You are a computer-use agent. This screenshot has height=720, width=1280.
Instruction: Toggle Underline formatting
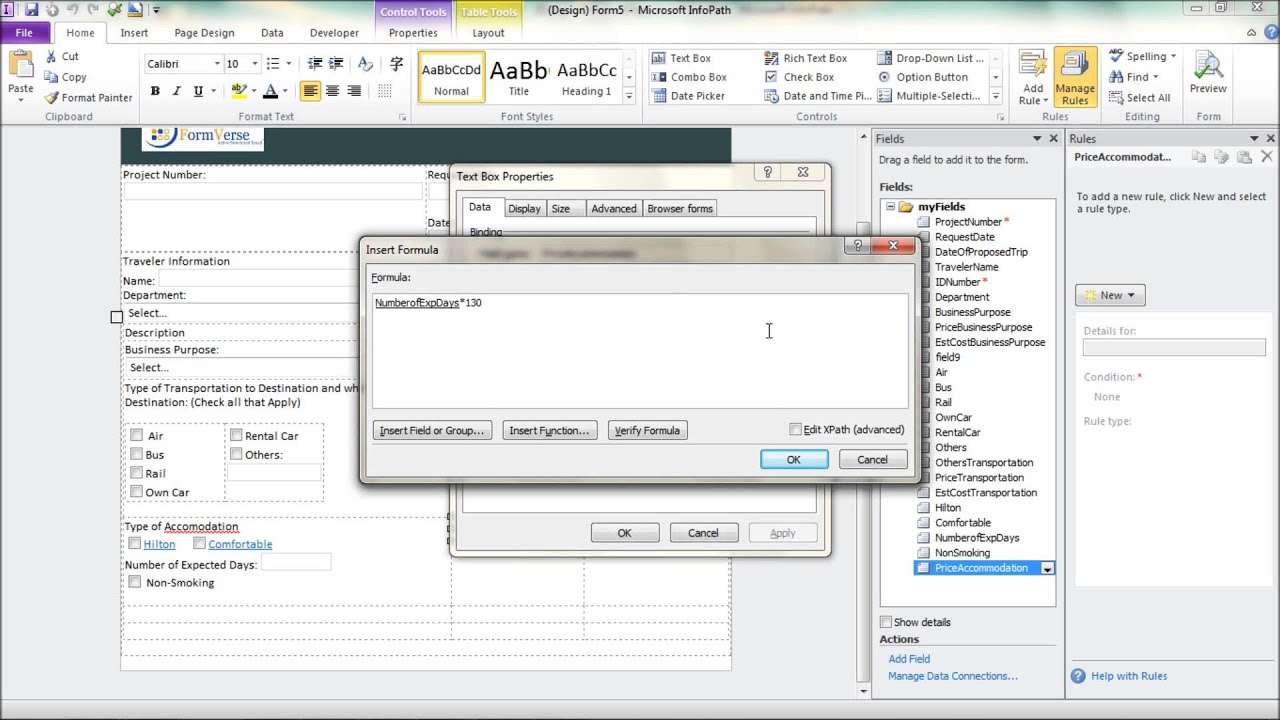[x=198, y=91]
